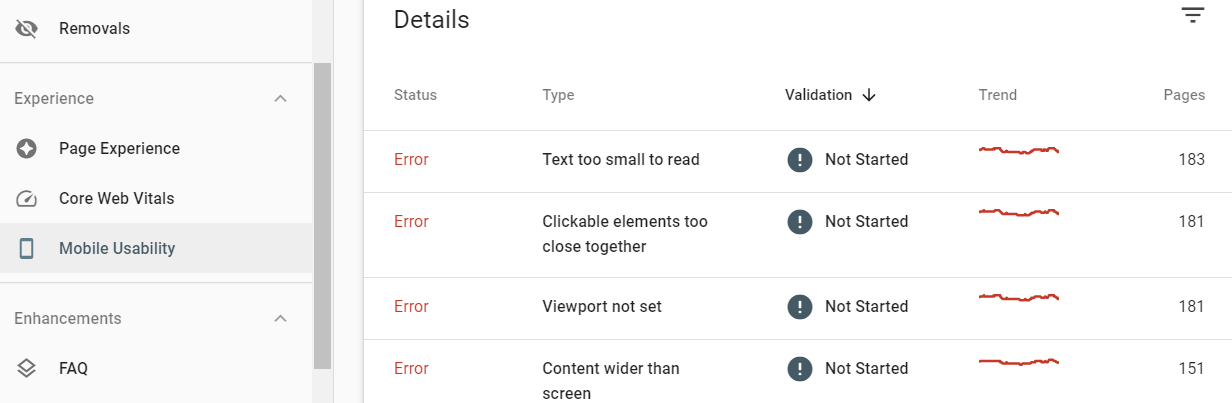
Task: Click the FAQ layers icon
Action: [27, 368]
